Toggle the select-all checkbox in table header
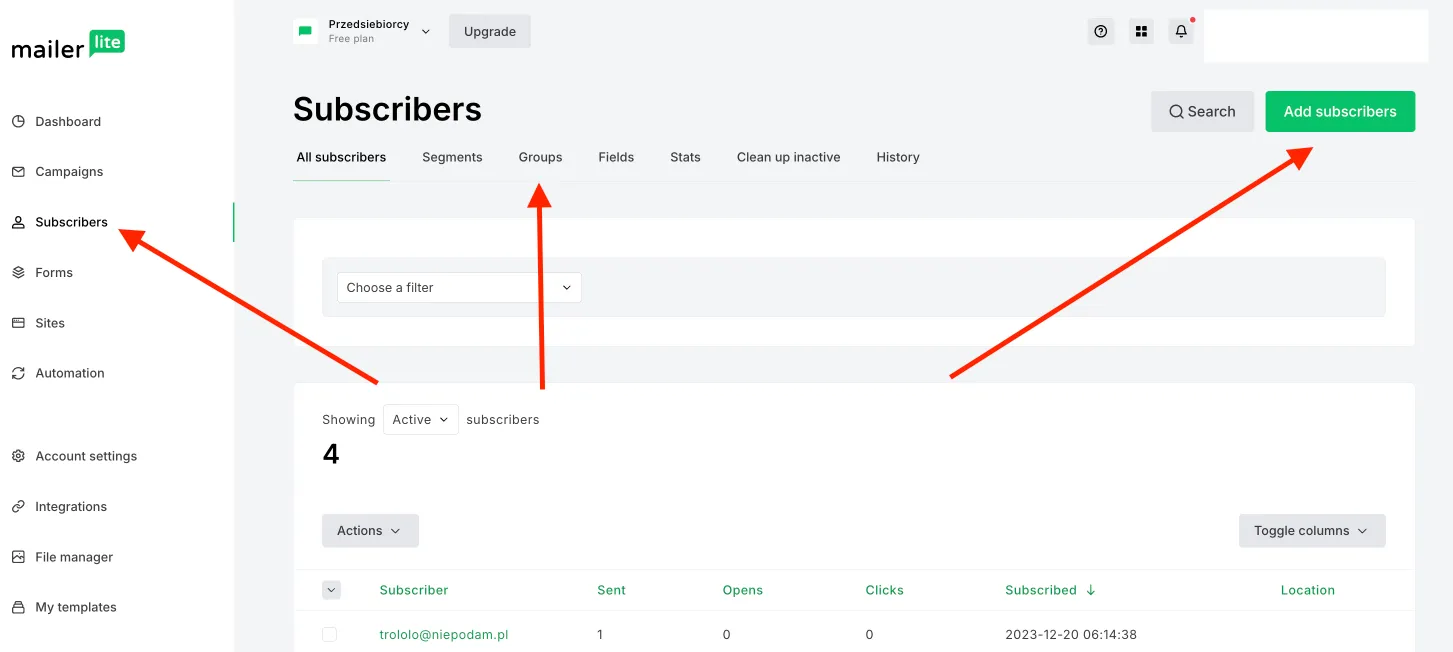The height and width of the screenshot is (652, 1453). click(331, 590)
